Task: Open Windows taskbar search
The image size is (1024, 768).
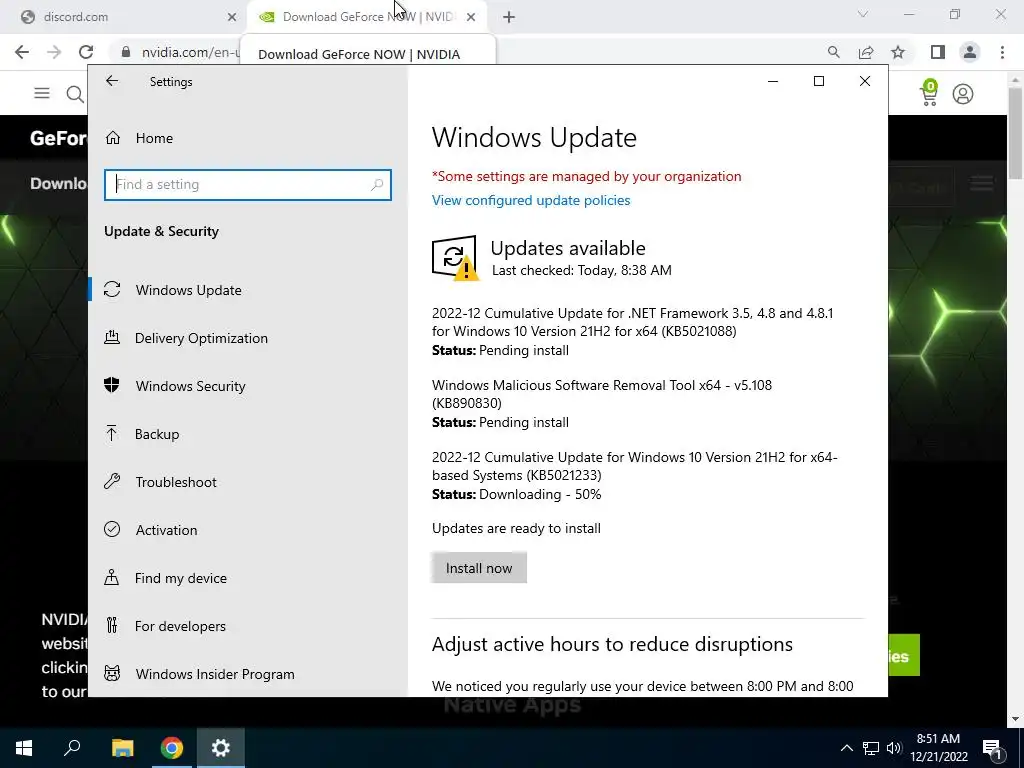Action: point(72,748)
